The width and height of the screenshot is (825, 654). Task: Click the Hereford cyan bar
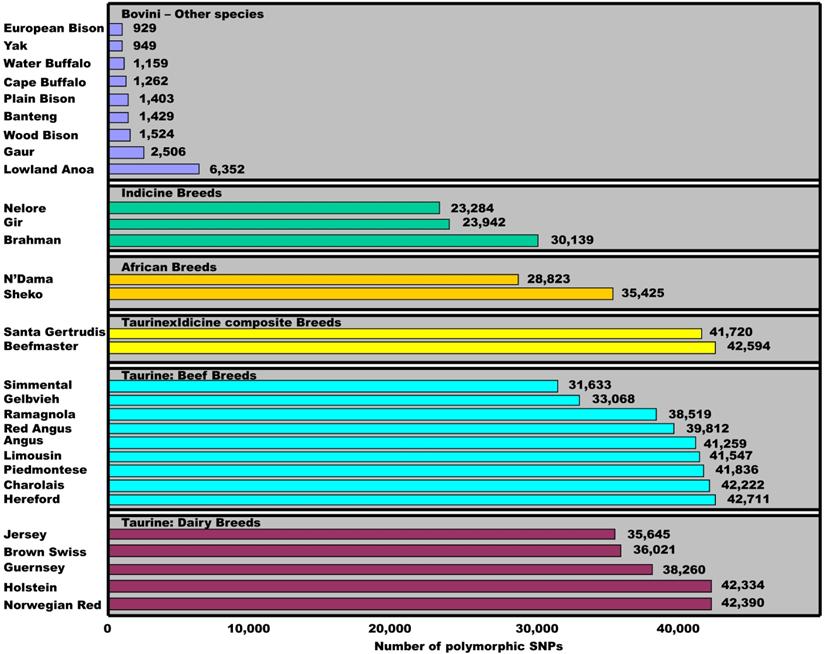point(411,500)
